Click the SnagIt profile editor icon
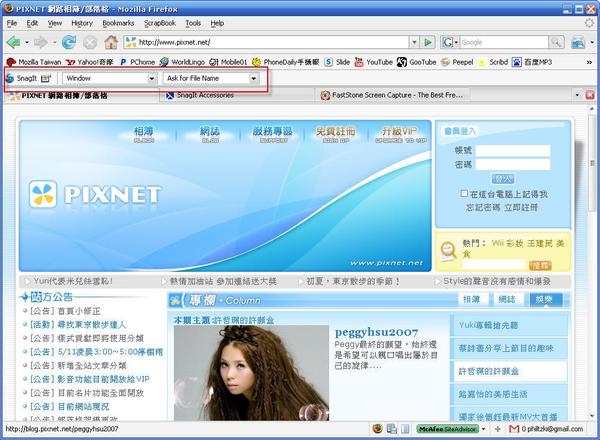 pyautogui.click(x=46, y=78)
